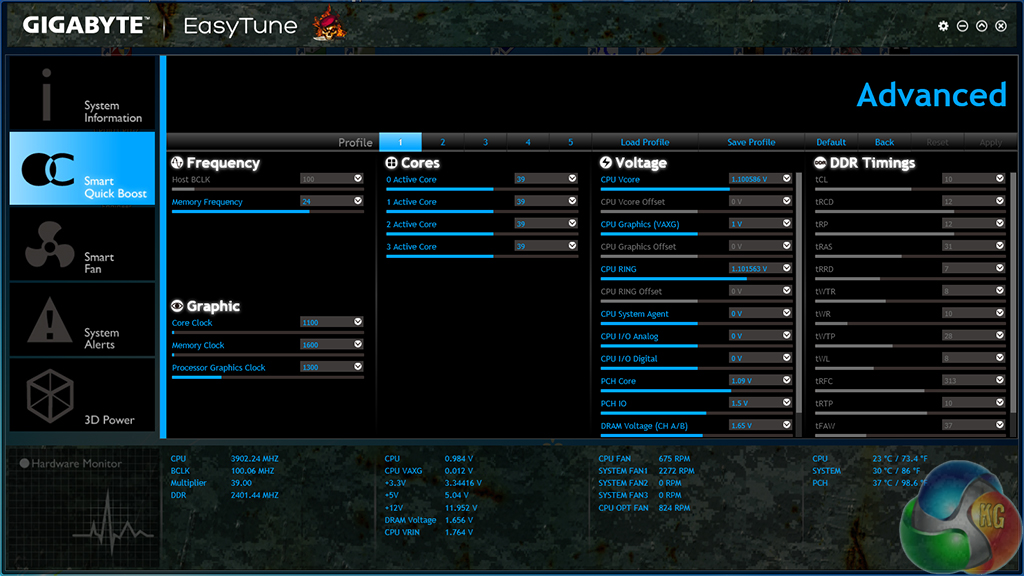Click the DDR Timings panel scrollbar

(x=1012, y=293)
